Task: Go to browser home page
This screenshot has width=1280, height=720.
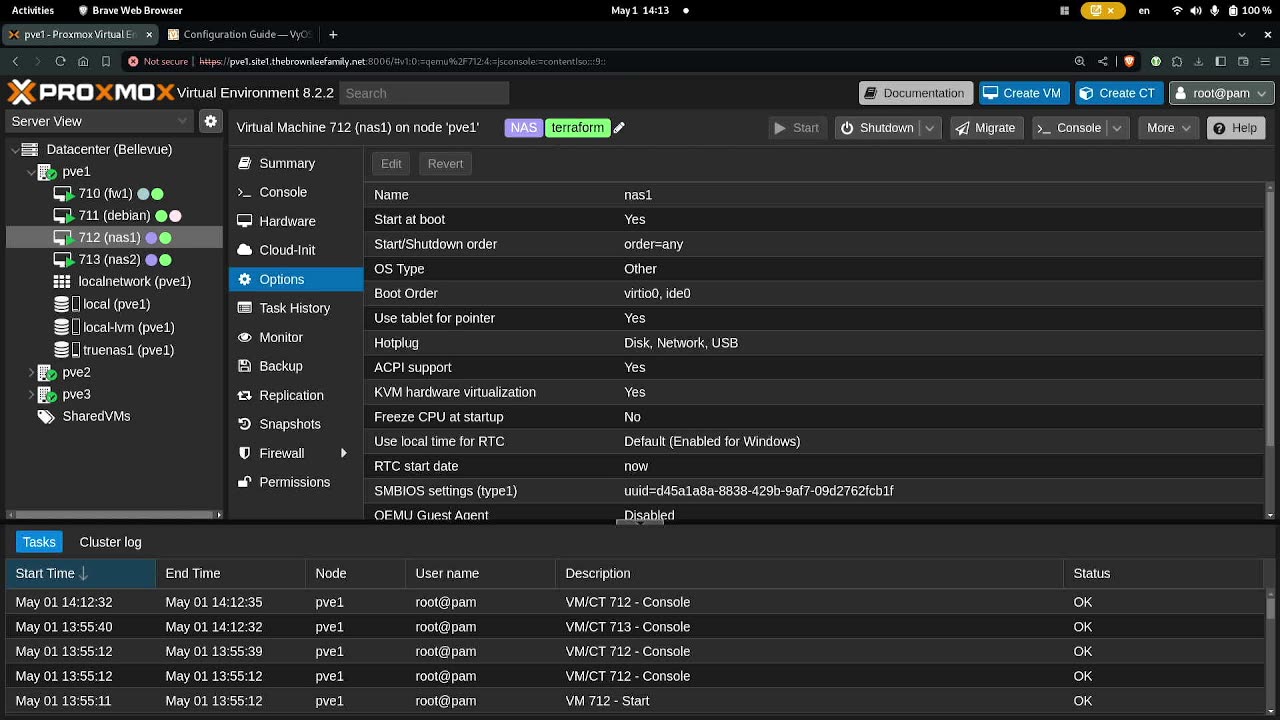Action: coord(83,61)
